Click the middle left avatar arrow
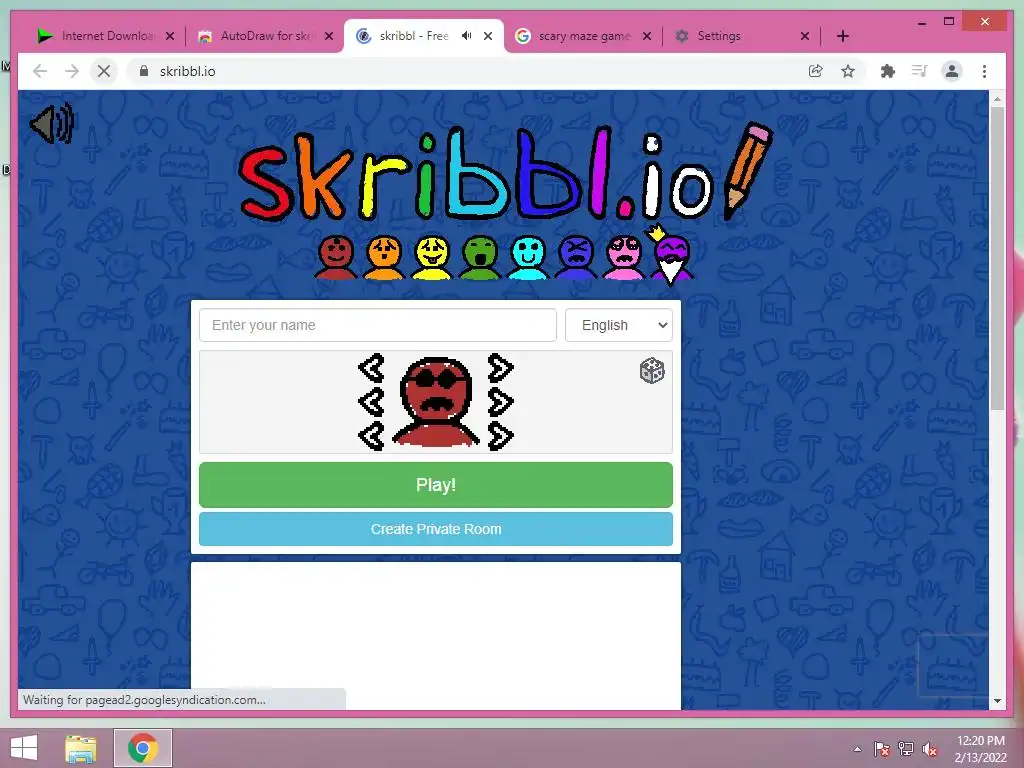The image size is (1024, 768). pos(372,402)
